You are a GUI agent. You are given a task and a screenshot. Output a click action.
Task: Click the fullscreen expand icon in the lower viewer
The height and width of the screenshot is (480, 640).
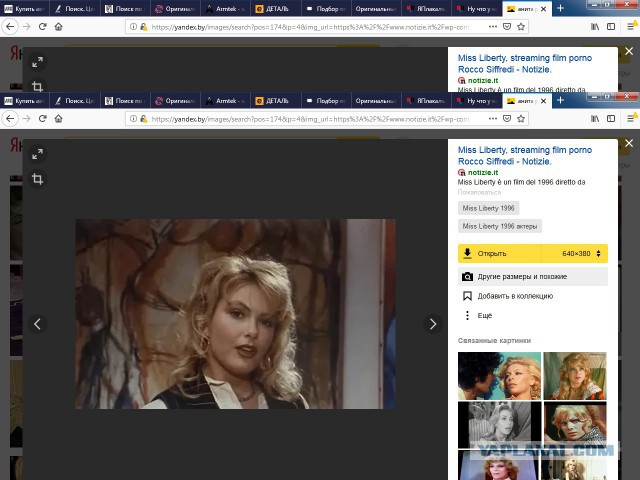pos(38,154)
